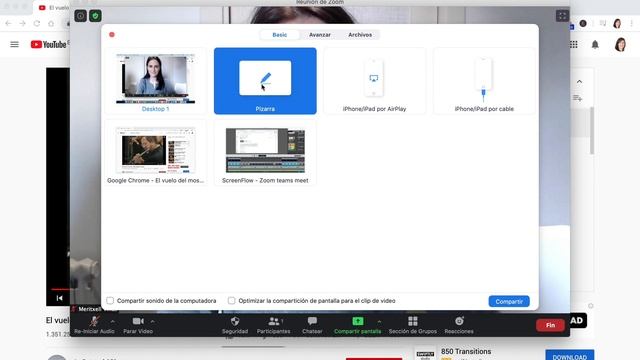The image size is (640, 360).
Task: Enable Optimizar la compartición para clip de video
Action: [x=231, y=300]
